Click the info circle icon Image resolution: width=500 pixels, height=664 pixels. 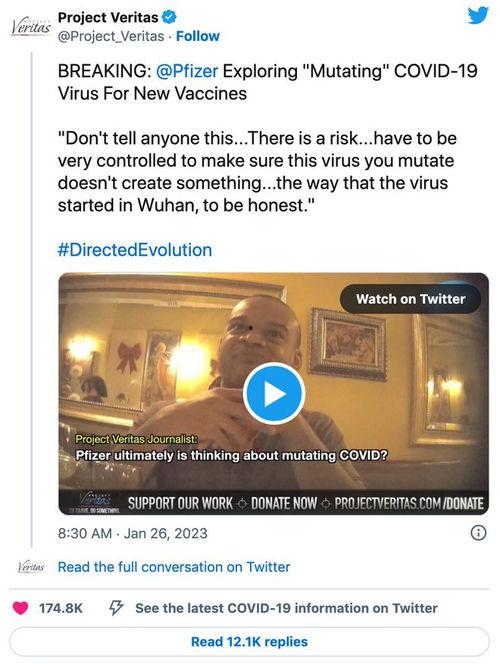478,533
